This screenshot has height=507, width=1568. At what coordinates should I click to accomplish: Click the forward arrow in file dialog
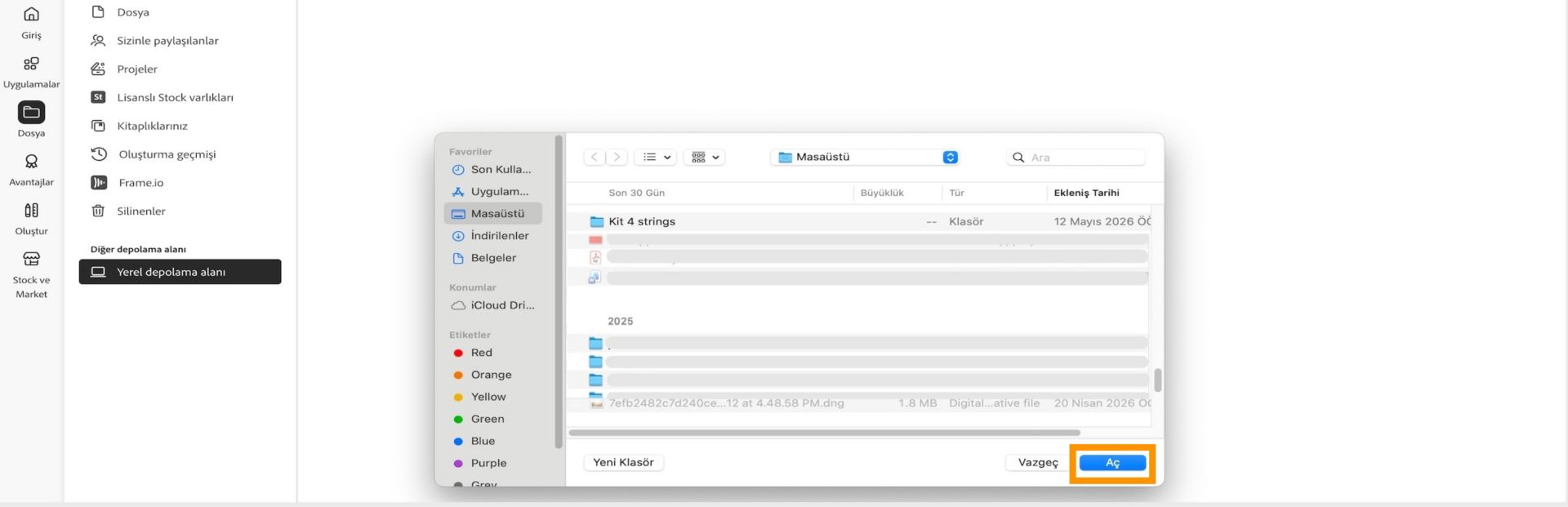coord(617,157)
